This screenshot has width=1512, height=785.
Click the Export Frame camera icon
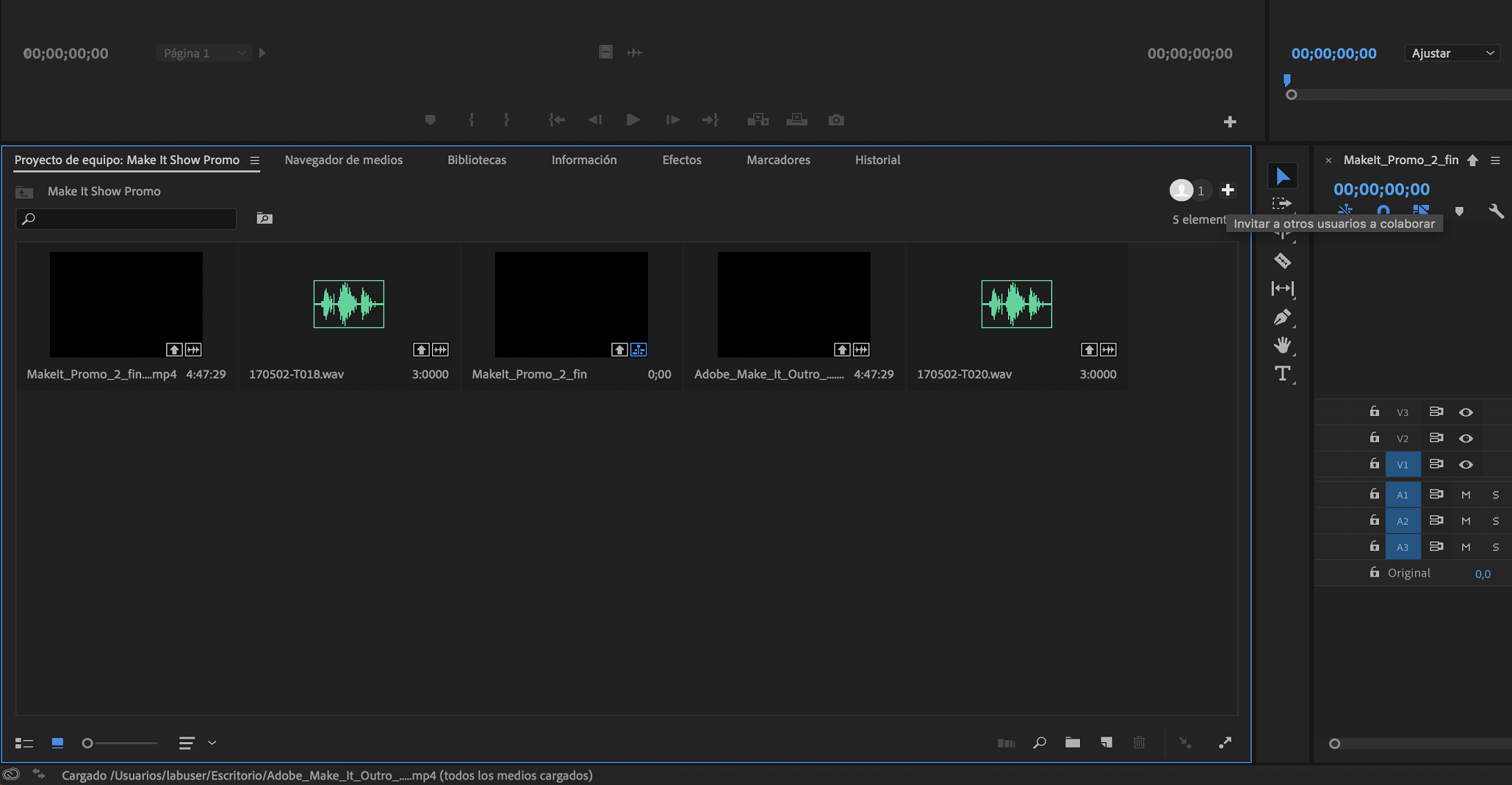click(836, 120)
